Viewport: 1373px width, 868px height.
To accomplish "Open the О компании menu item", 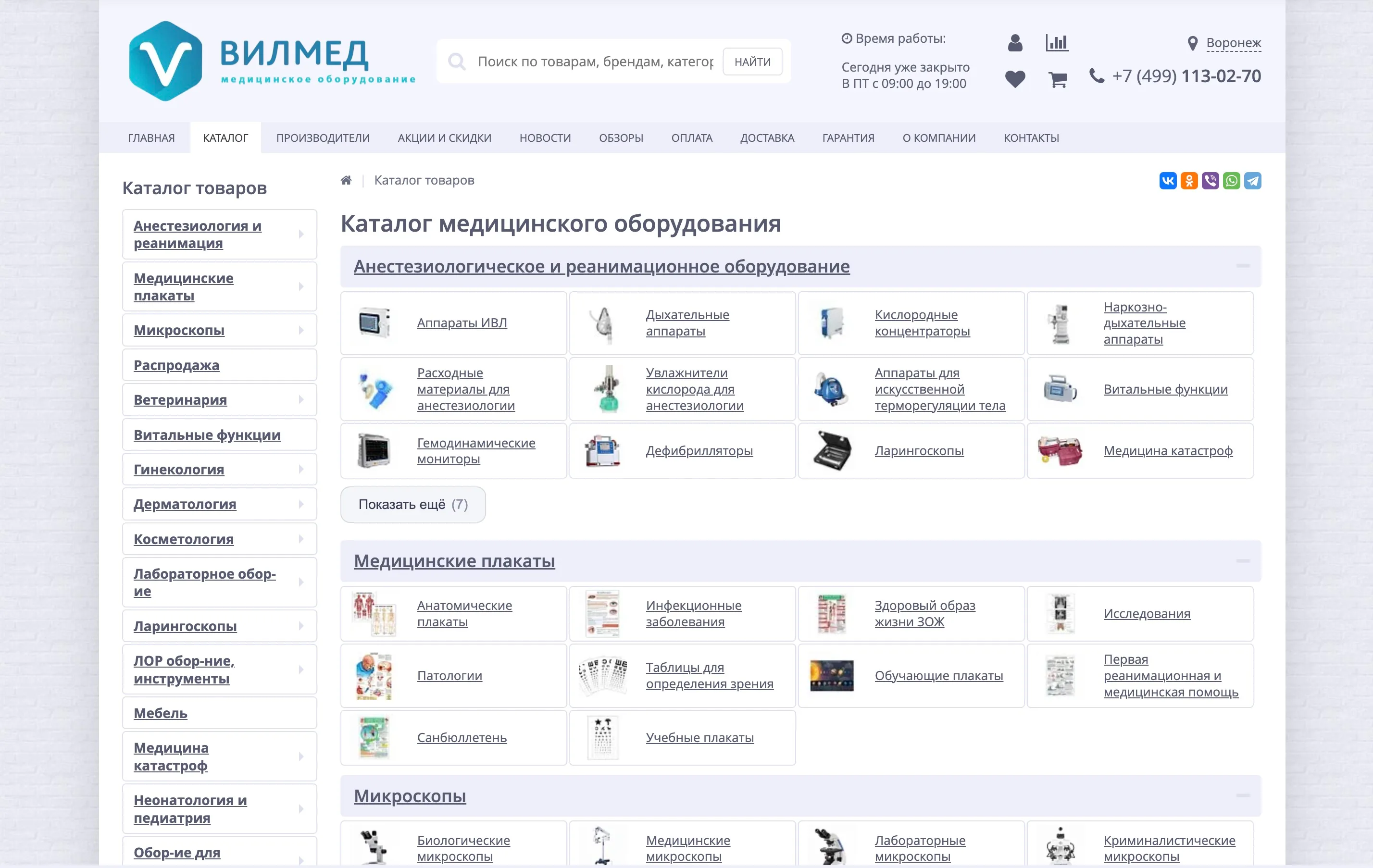I will click(938, 137).
